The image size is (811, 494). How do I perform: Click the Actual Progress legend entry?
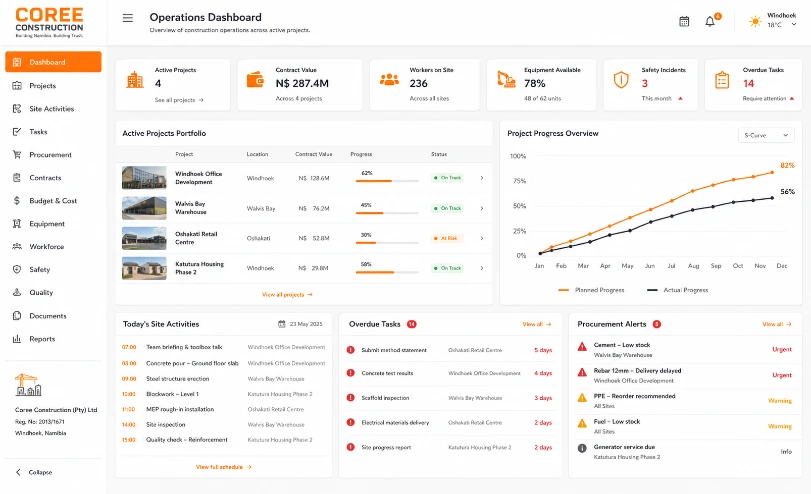(x=678, y=290)
